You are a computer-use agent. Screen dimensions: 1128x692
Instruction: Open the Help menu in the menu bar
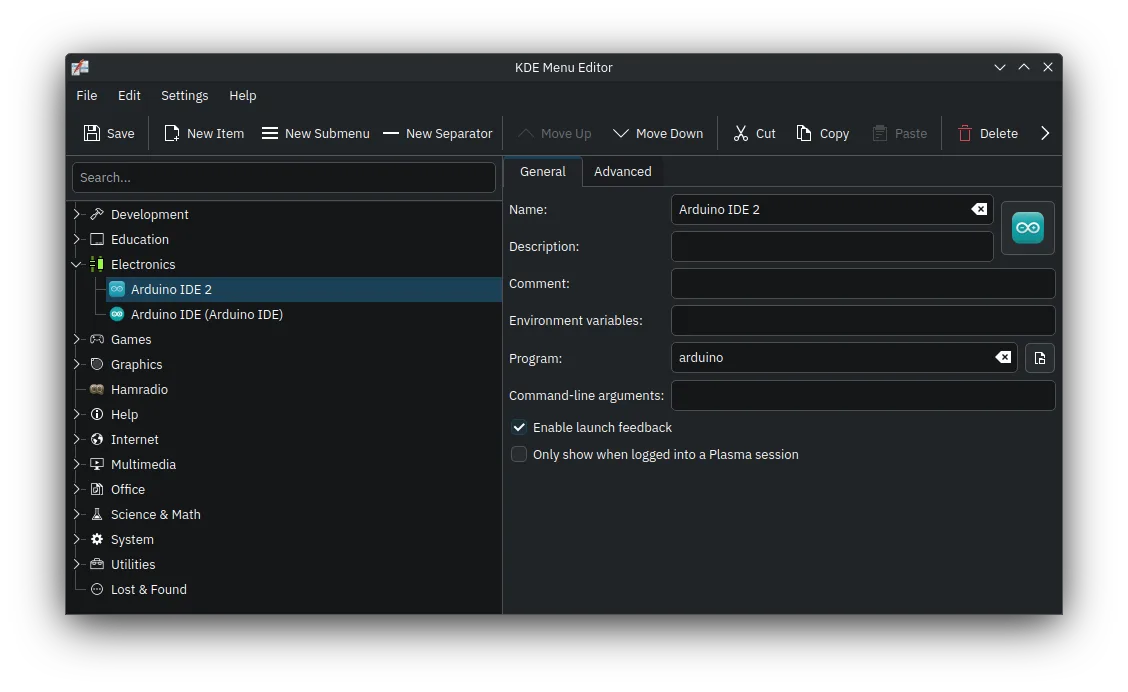click(242, 96)
